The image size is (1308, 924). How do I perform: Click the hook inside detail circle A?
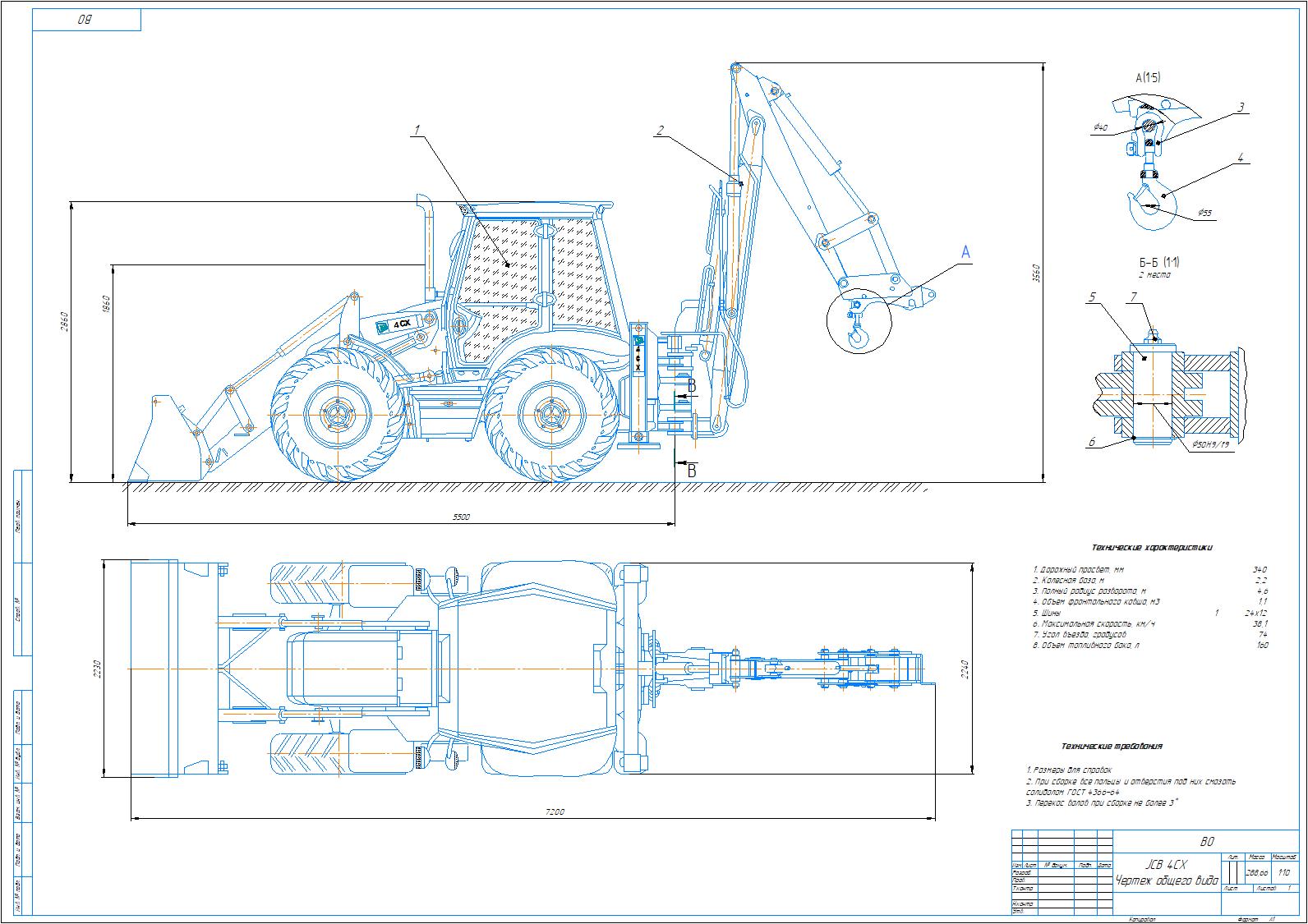858,335
